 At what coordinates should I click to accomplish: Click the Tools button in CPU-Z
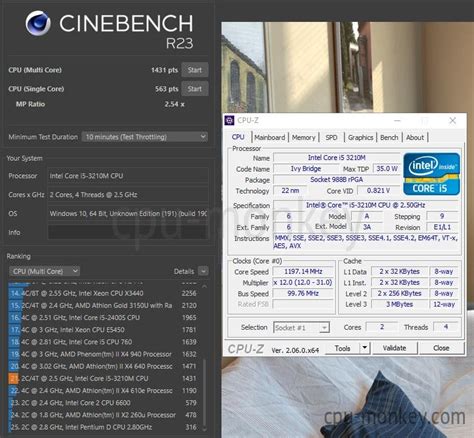pos(342,348)
